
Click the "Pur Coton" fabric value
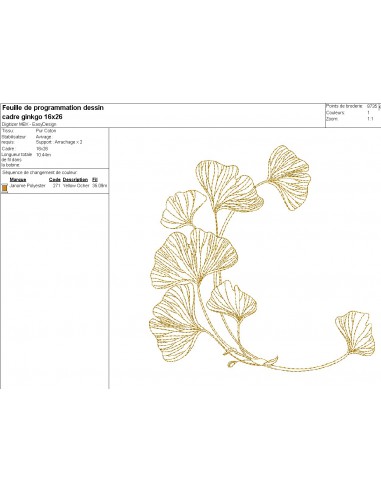pos(46,131)
